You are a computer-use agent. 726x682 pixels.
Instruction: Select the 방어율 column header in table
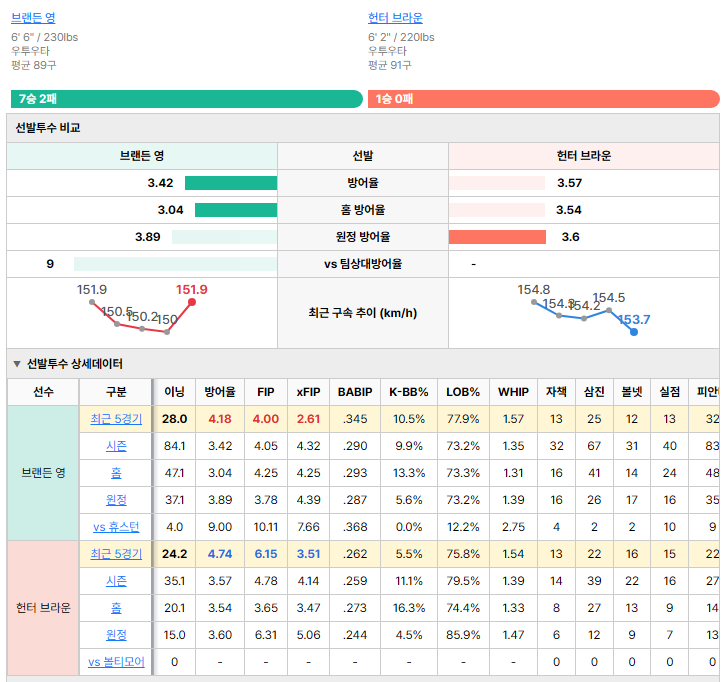(x=220, y=392)
